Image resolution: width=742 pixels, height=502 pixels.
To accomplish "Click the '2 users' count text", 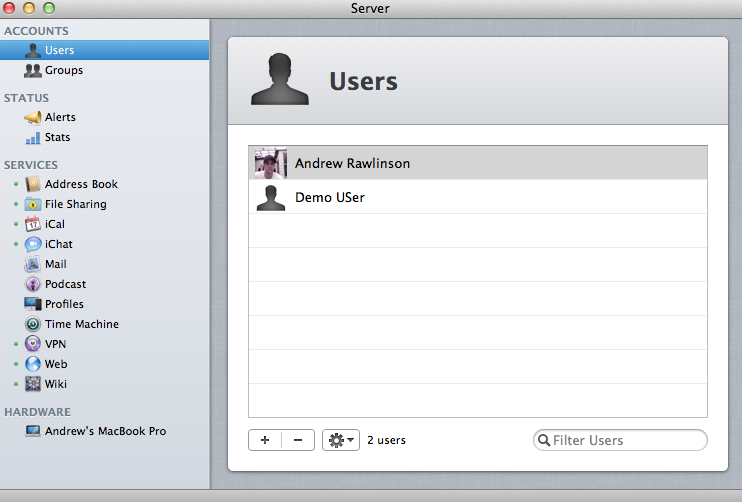I will 387,440.
